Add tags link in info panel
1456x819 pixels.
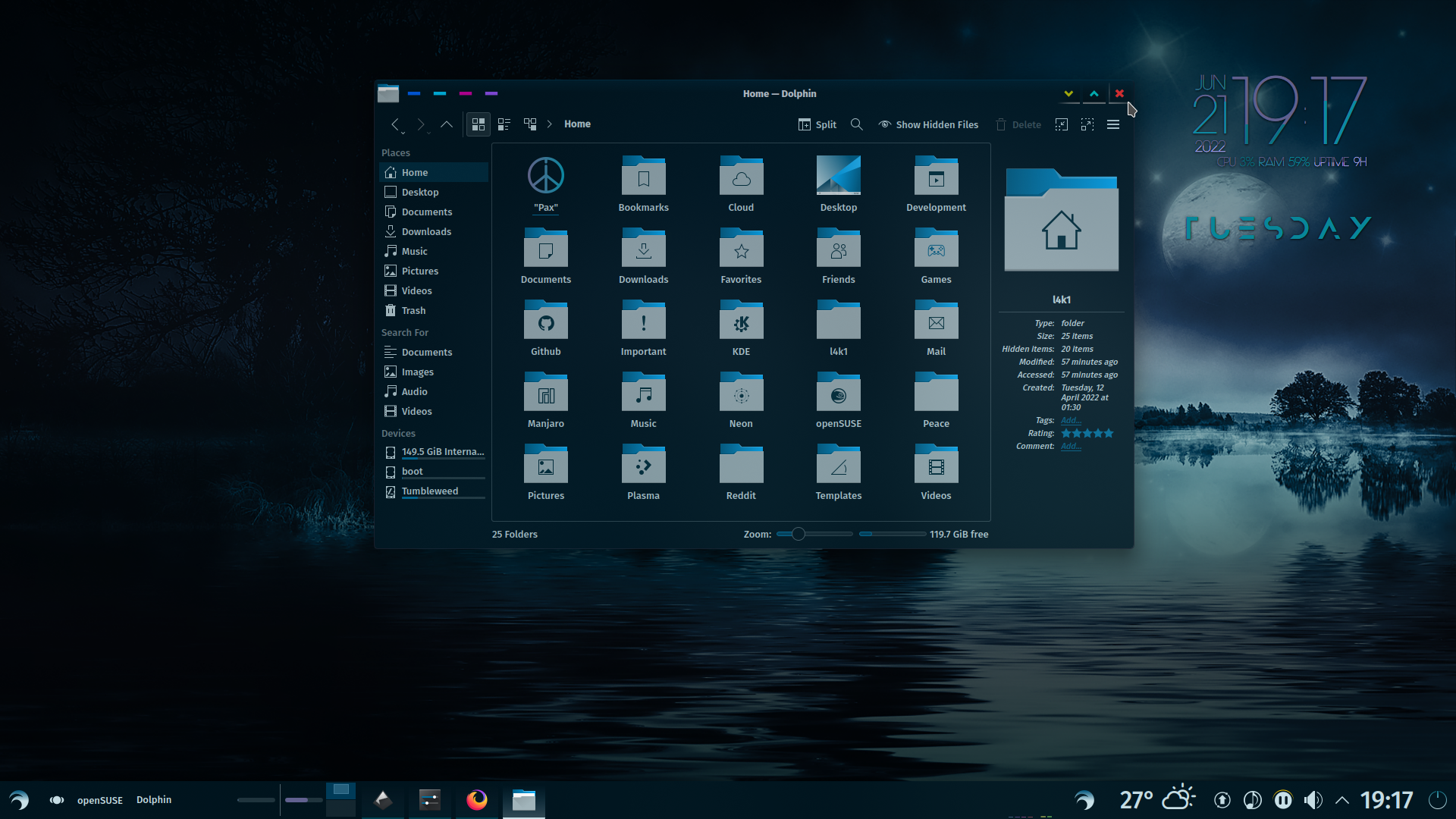pyautogui.click(x=1071, y=420)
